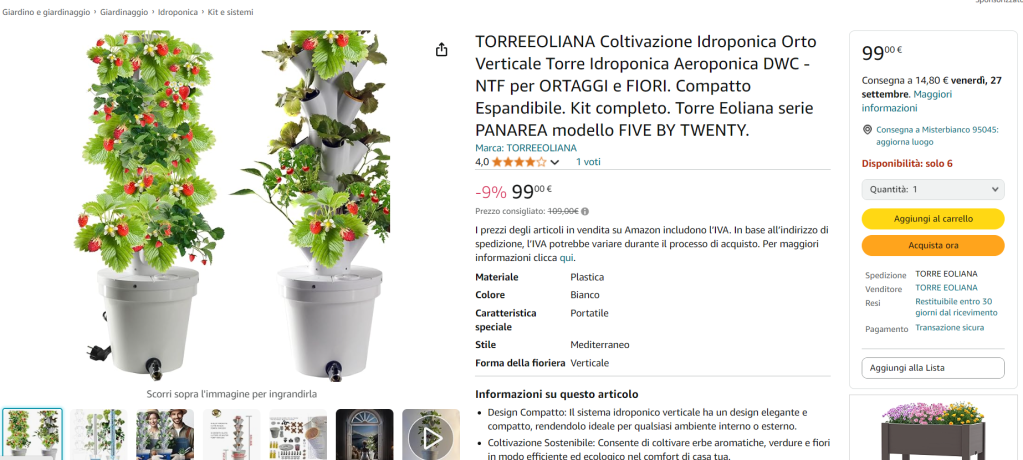Viewport: 1023px width, 460px height.
Task: Click Acquista ora button
Action: pyautogui.click(x=933, y=245)
